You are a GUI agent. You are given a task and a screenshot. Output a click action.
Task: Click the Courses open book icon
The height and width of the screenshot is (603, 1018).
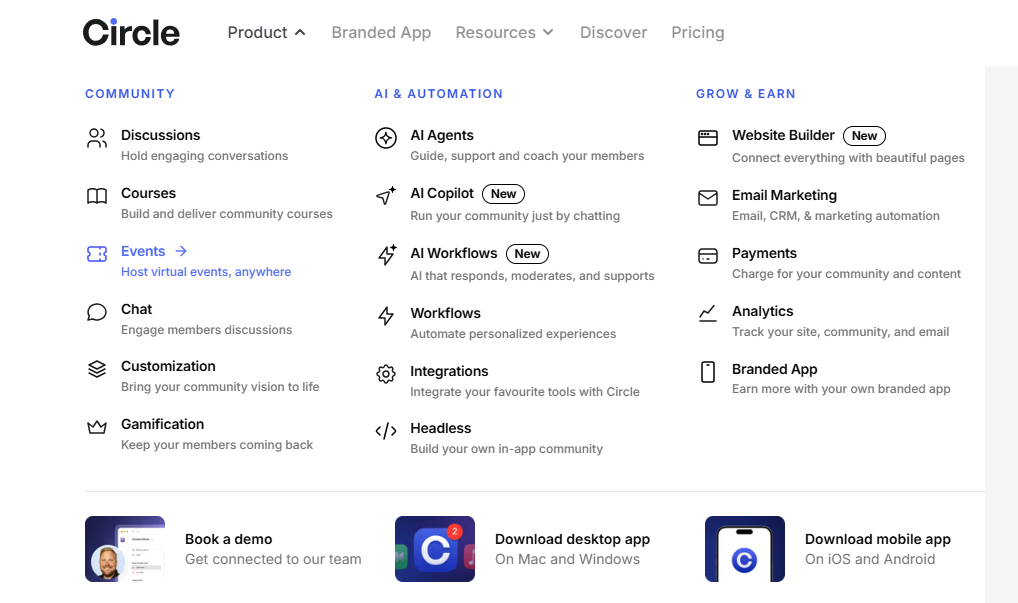pyautogui.click(x=97, y=196)
